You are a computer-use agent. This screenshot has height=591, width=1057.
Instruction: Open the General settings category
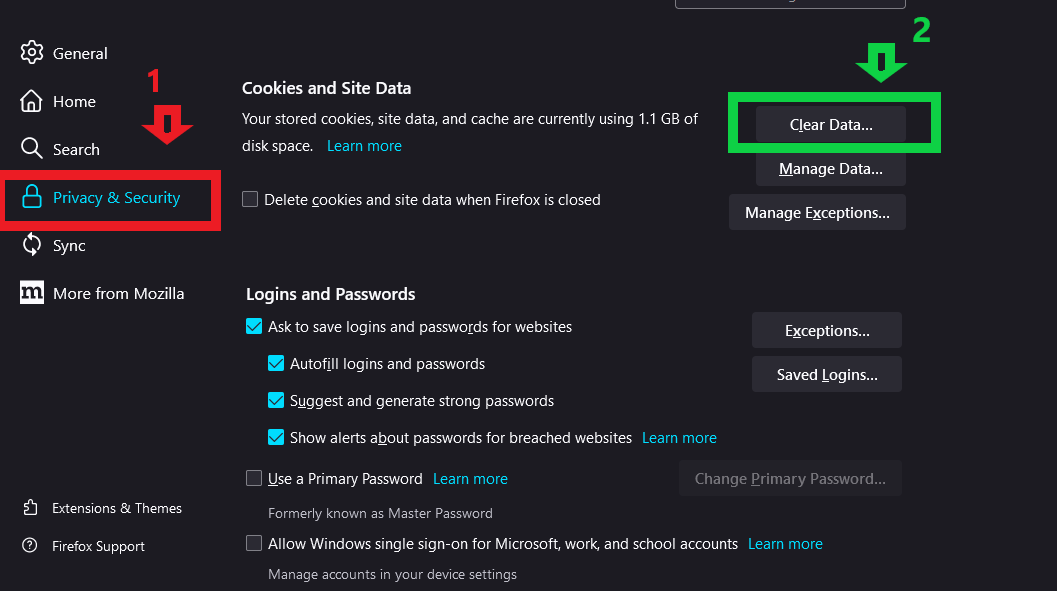pyautogui.click(x=80, y=53)
